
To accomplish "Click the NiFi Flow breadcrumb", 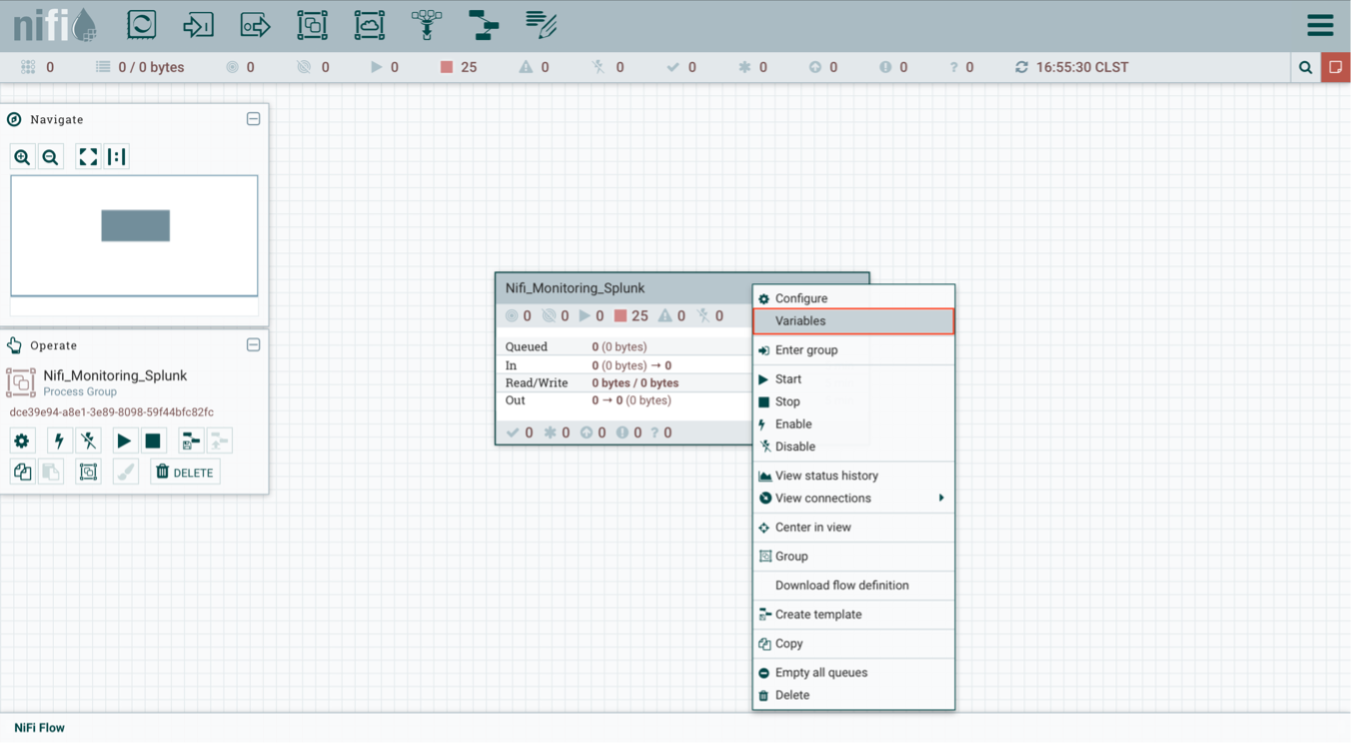I will (39, 728).
